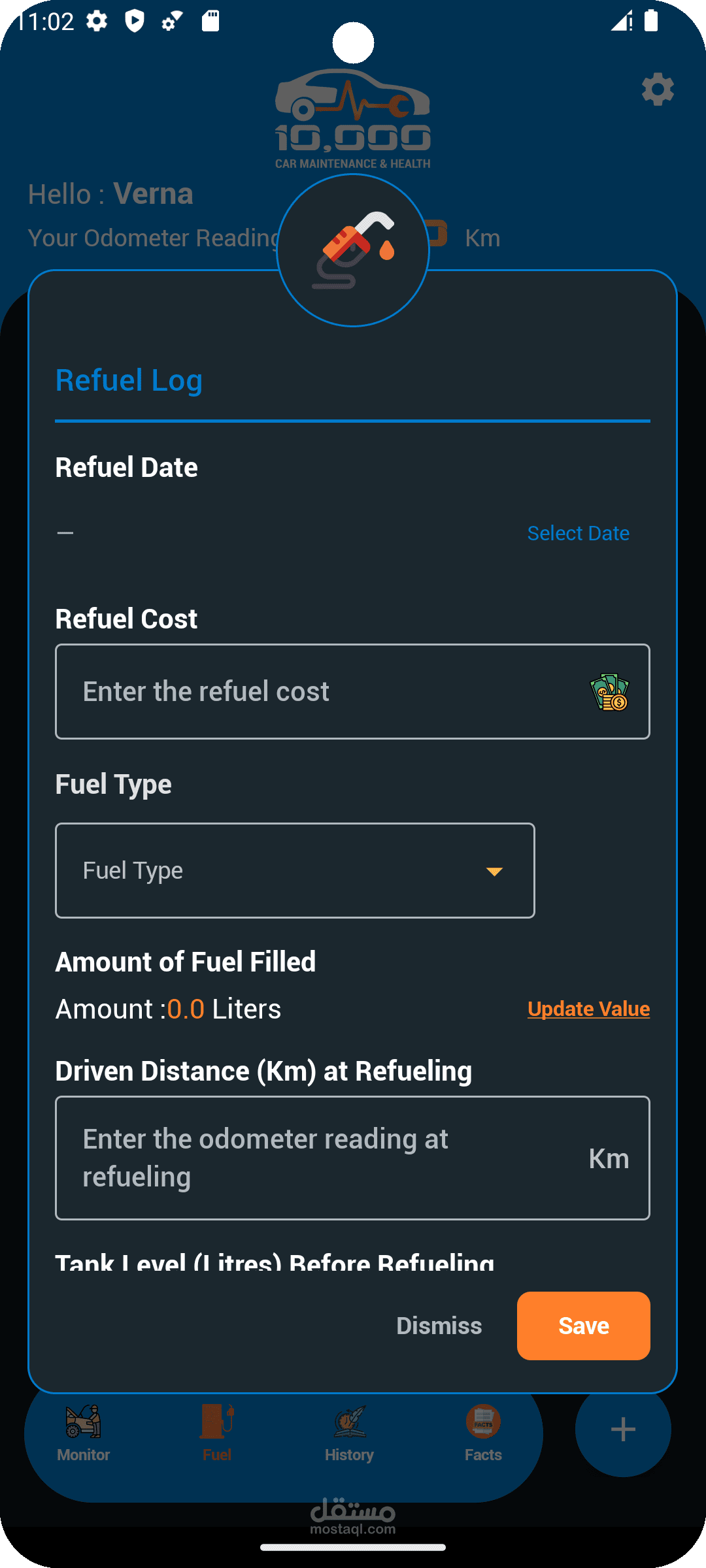
Task: Tap Update Value link
Action: click(x=588, y=1009)
